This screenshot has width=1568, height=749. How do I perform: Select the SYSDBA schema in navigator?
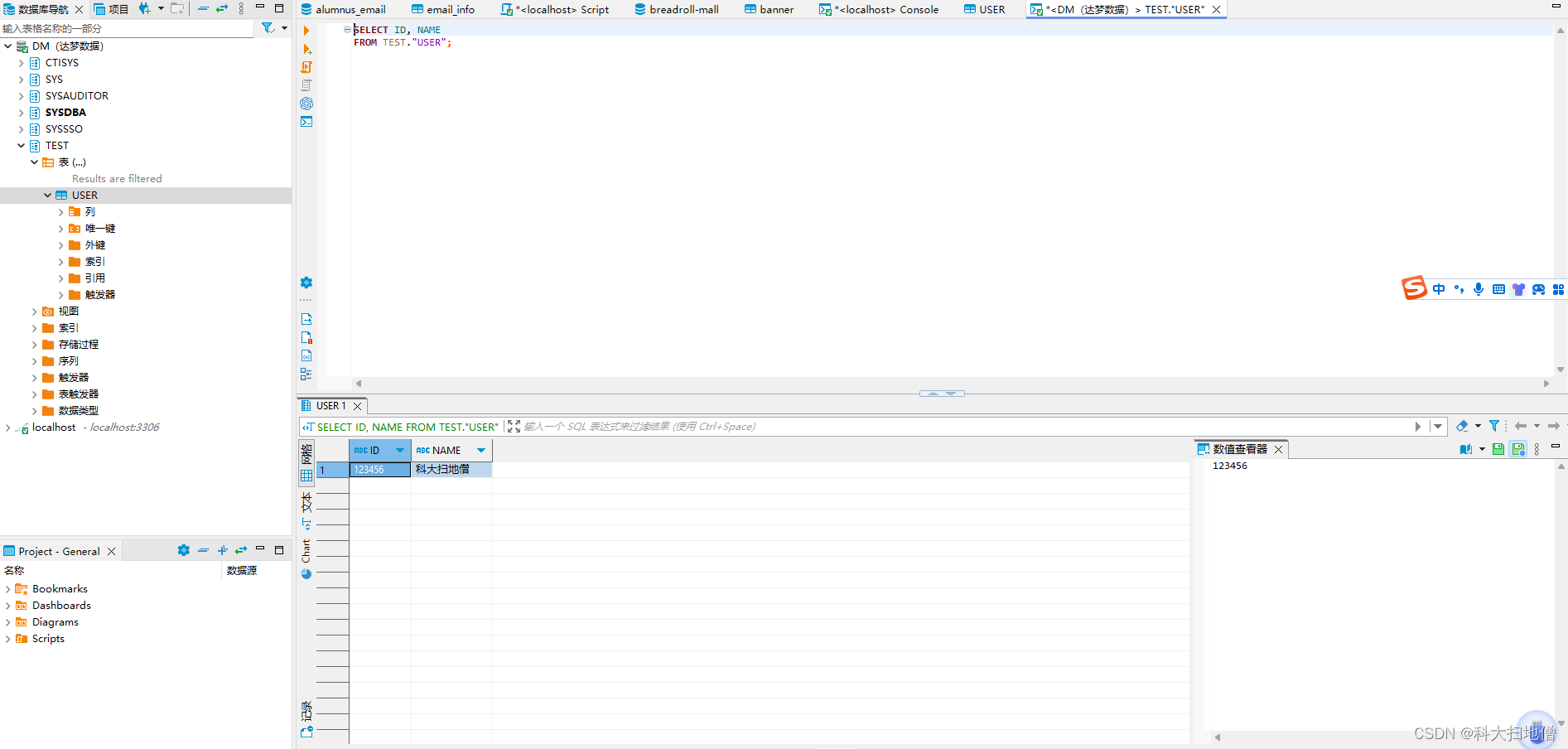point(65,113)
